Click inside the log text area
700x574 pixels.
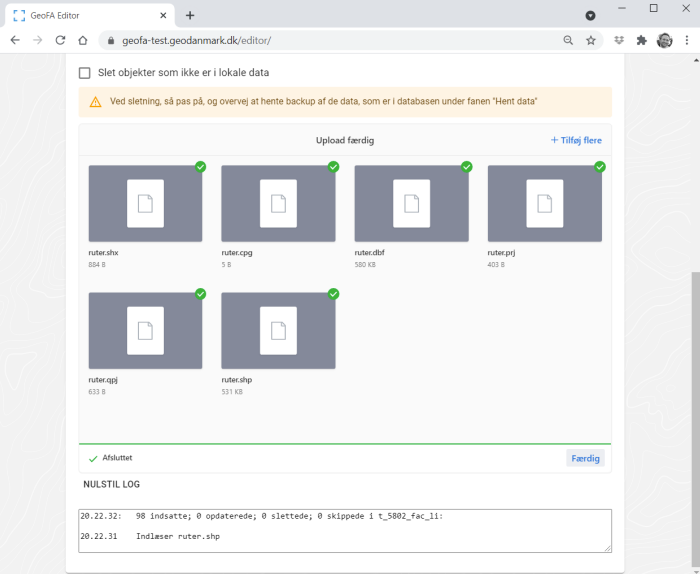[345, 531]
